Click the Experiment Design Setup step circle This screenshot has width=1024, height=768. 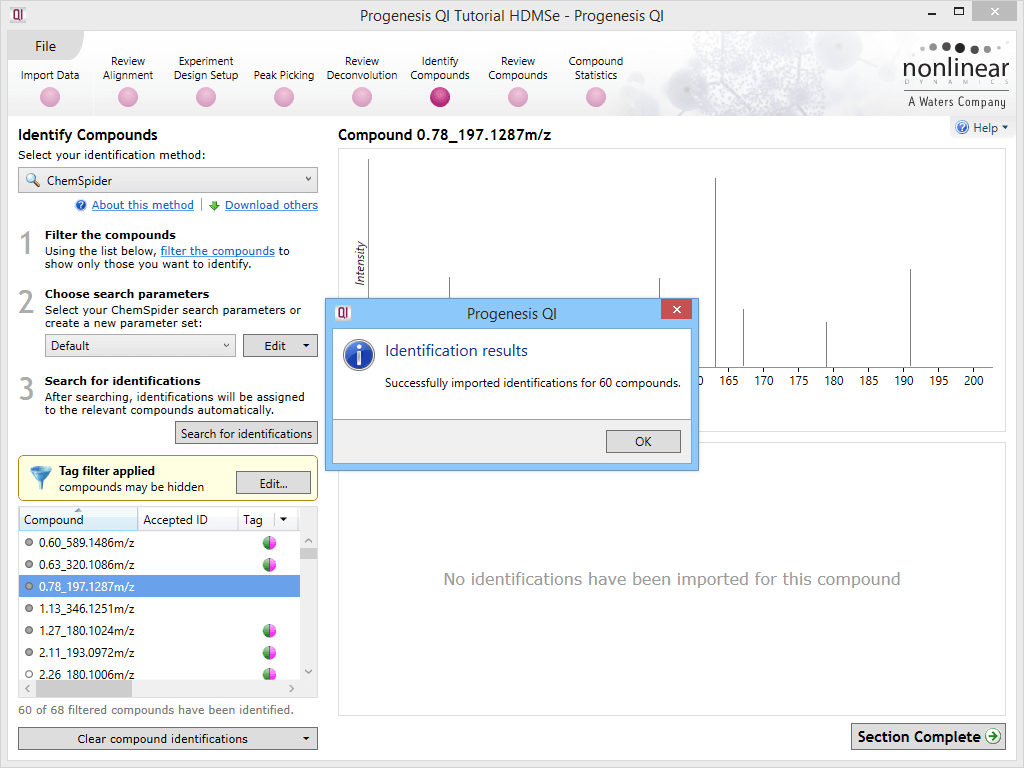[x=206, y=97]
